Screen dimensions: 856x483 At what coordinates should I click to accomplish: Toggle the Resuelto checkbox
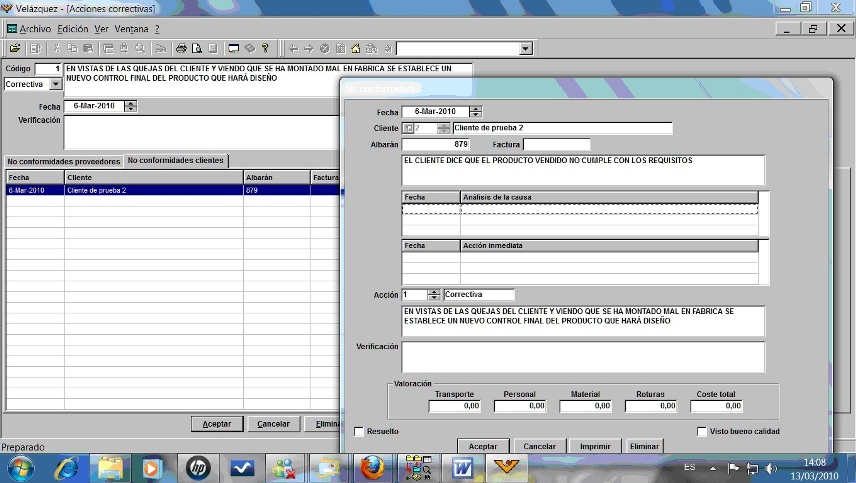pyautogui.click(x=359, y=432)
